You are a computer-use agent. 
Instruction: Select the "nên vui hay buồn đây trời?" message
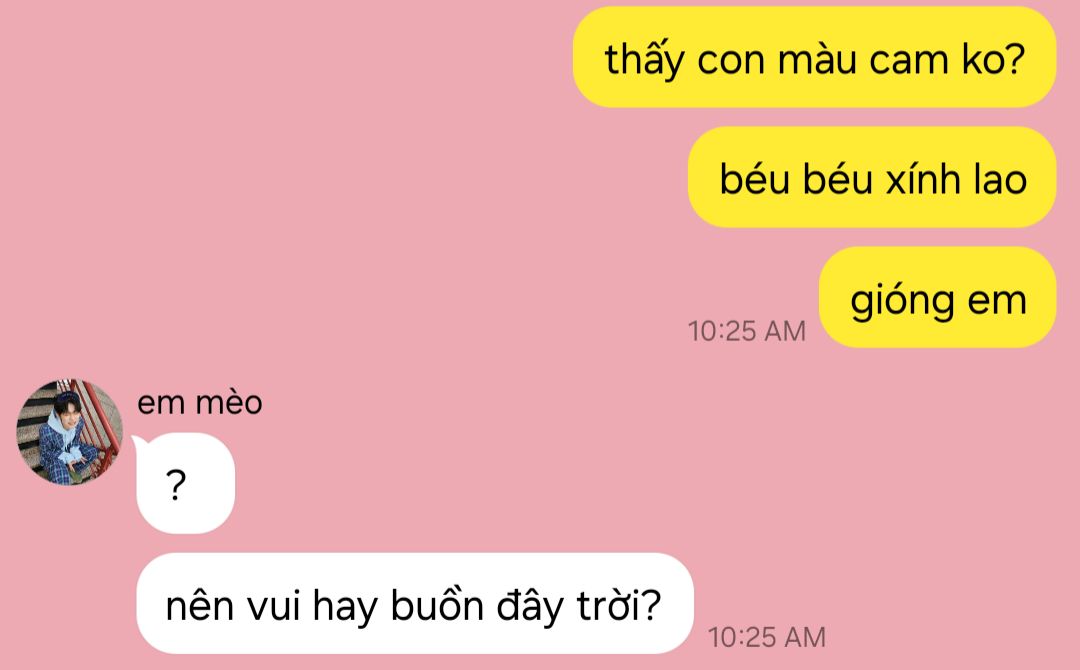pos(415,603)
